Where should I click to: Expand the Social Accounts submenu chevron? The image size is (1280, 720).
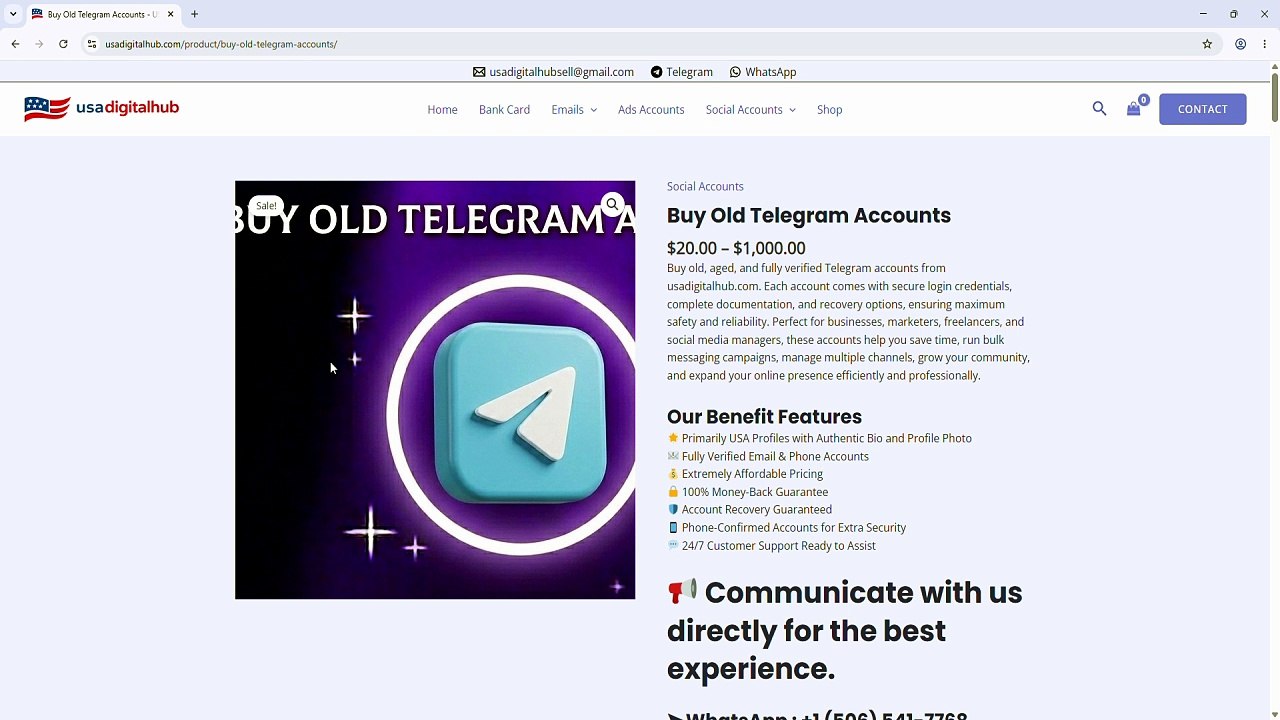792,110
